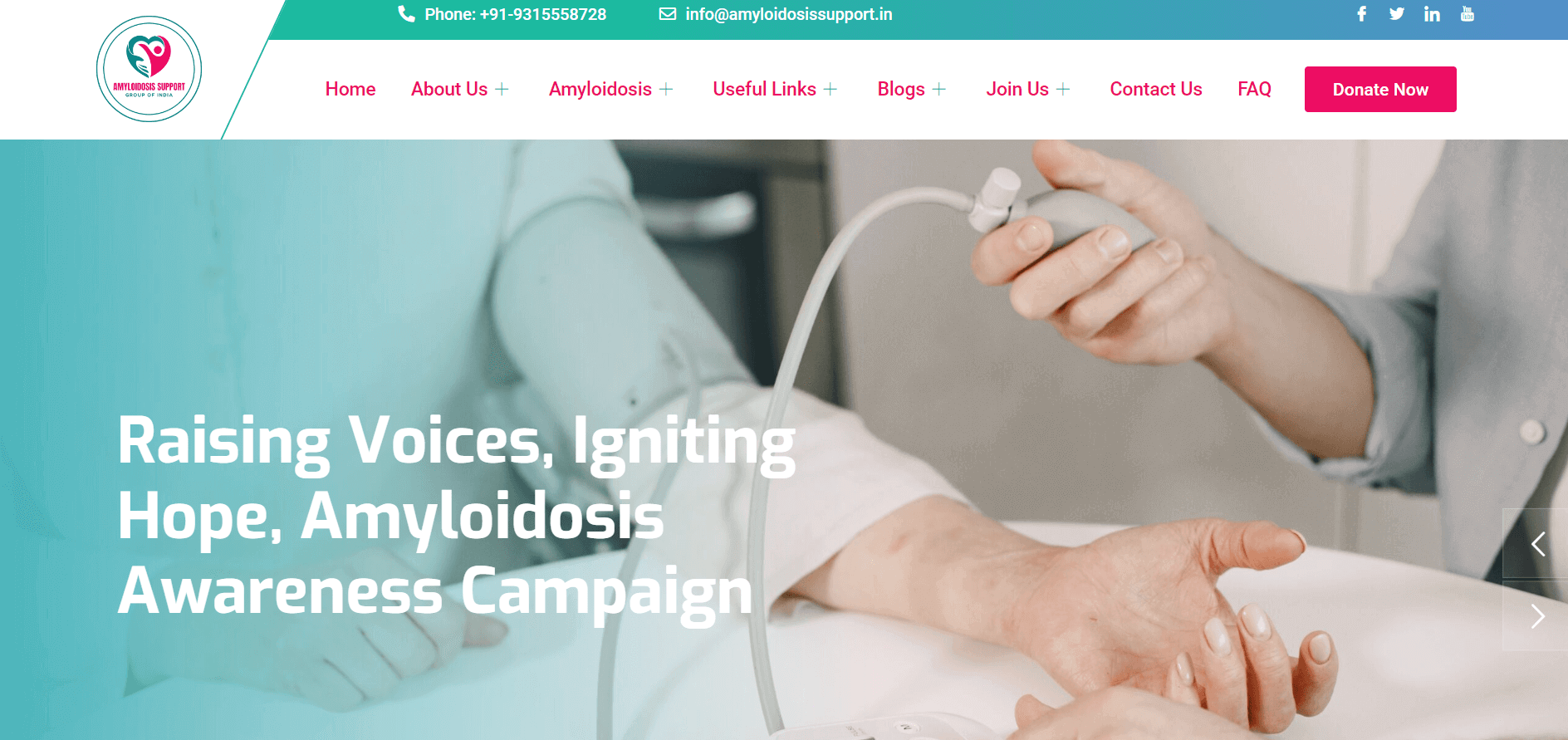
Task: Click the phone number +91-9315558728 link
Action: [543, 14]
